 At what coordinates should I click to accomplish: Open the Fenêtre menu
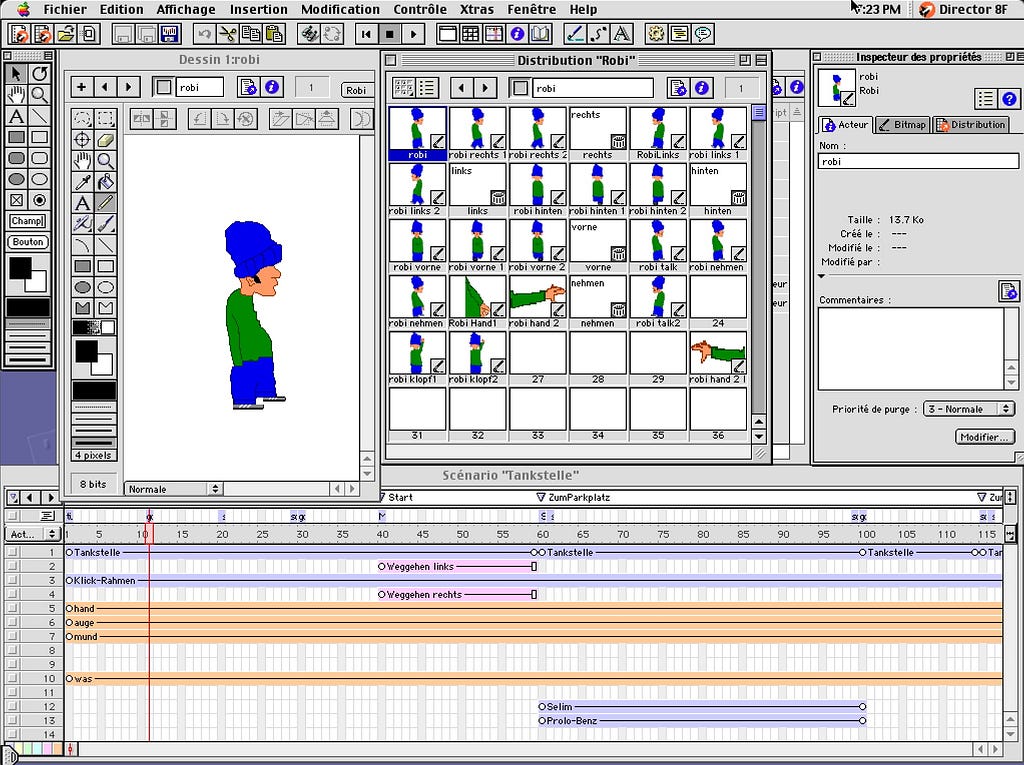click(x=532, y=9)
